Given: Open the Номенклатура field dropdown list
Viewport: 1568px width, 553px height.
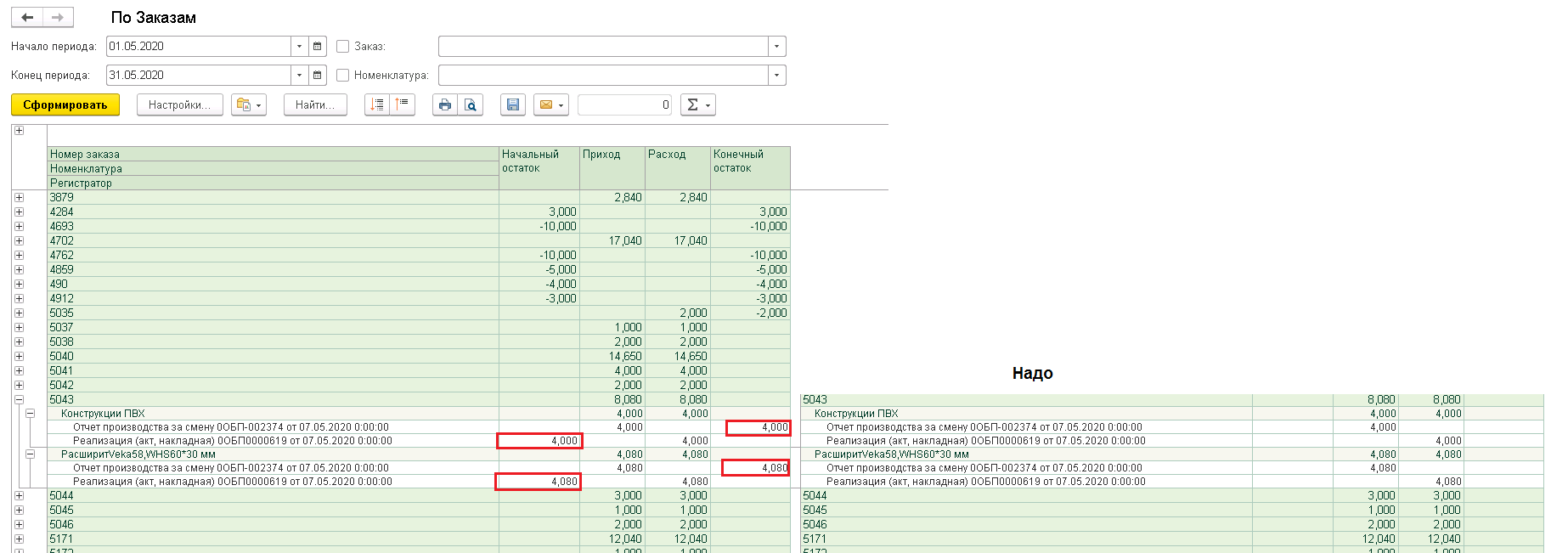Looking at the screenshot, I should click(x=776, y=75).
